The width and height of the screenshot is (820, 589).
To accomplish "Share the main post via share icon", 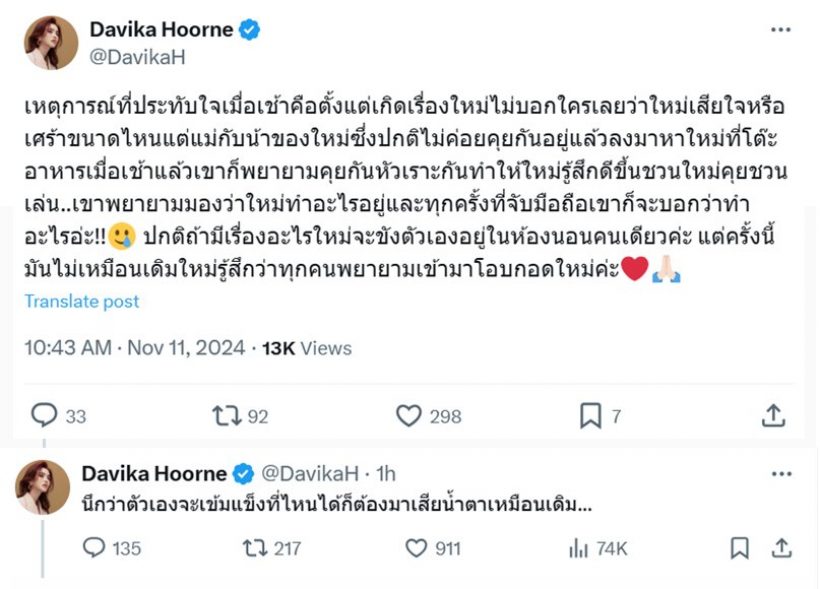I will [x=772, y=415].
